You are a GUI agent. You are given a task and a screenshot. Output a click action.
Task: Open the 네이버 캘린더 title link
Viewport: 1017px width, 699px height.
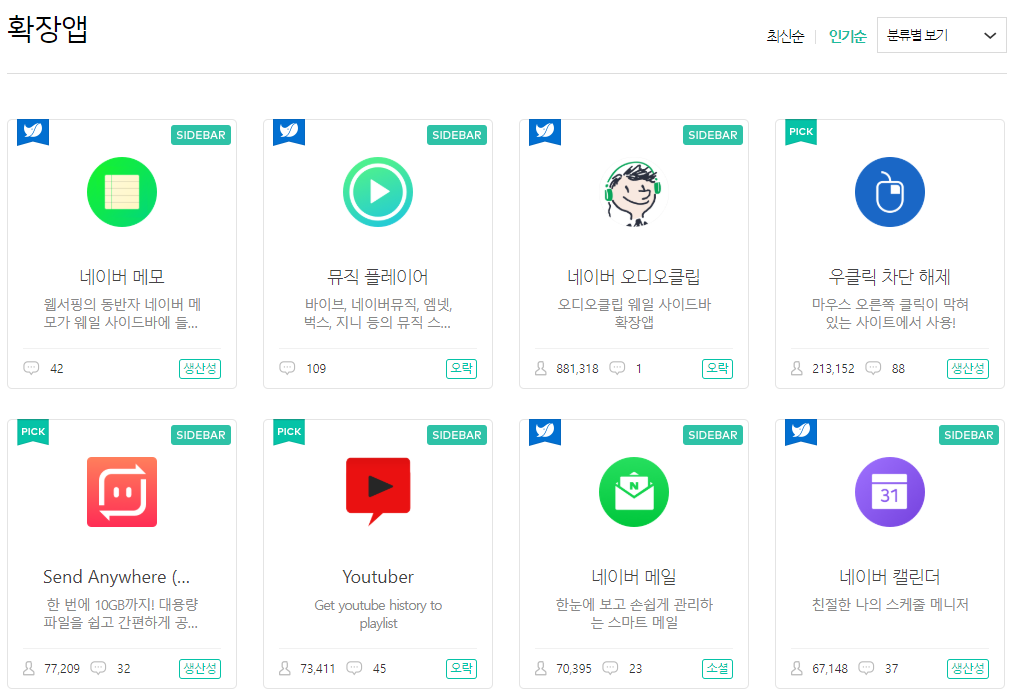pos(890,577)
